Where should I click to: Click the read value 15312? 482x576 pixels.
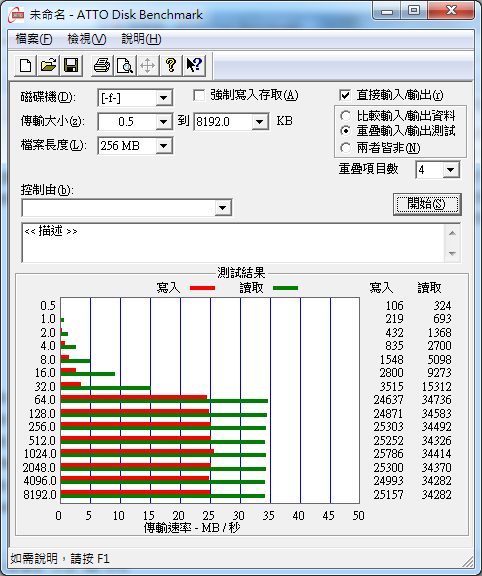pos(436,386)
